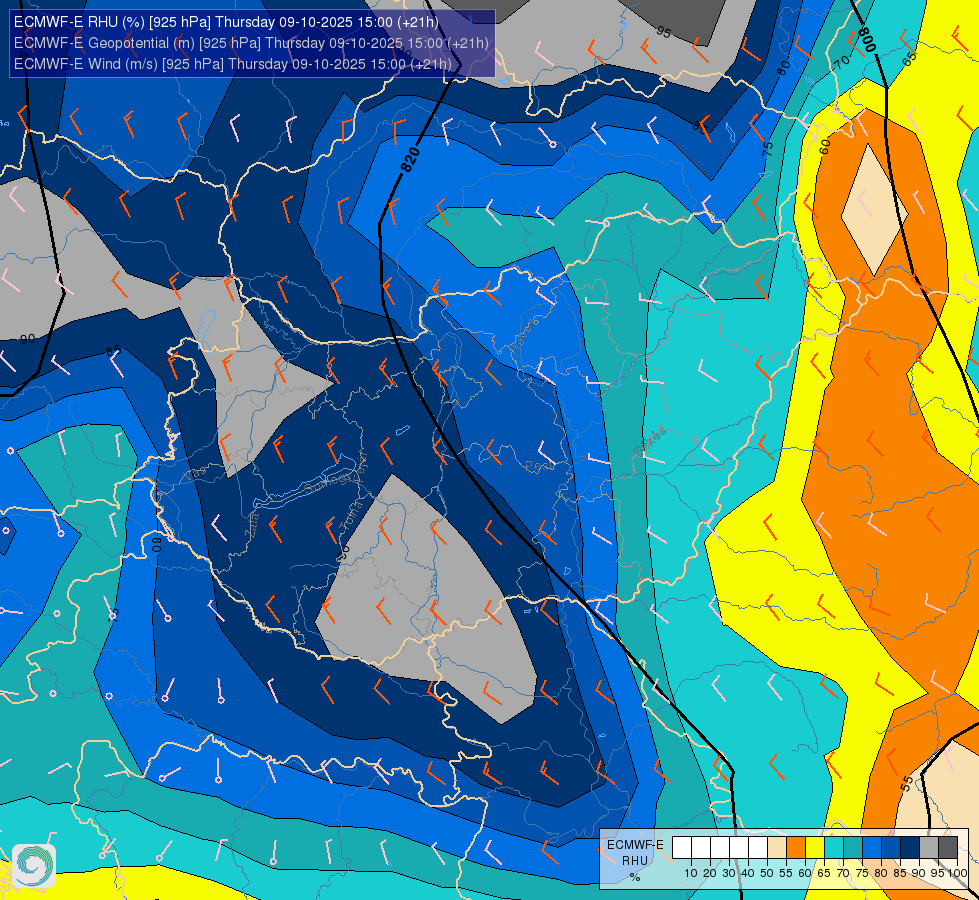Pick the bright blue 75–80 legend swatch
Image resolution: width=979 pixels, height=900 pixels.
pos(872,848)
